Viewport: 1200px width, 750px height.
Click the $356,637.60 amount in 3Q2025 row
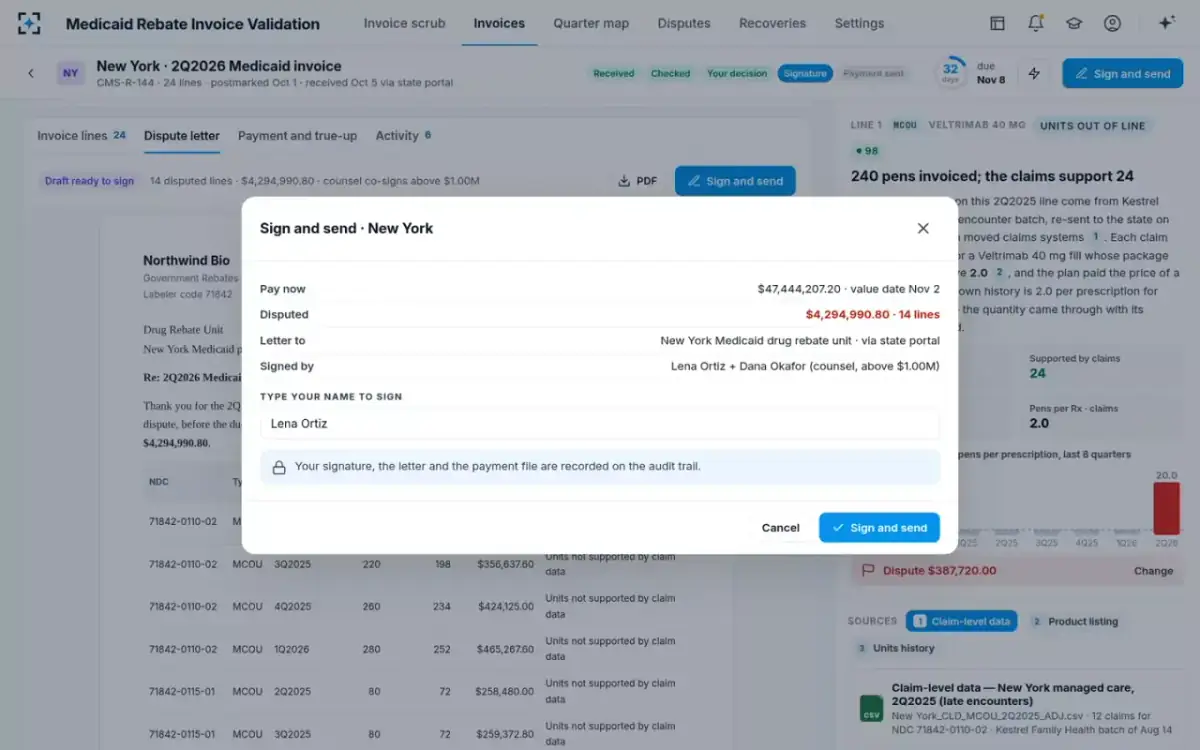pyautogui.click(x=505, y=564)
